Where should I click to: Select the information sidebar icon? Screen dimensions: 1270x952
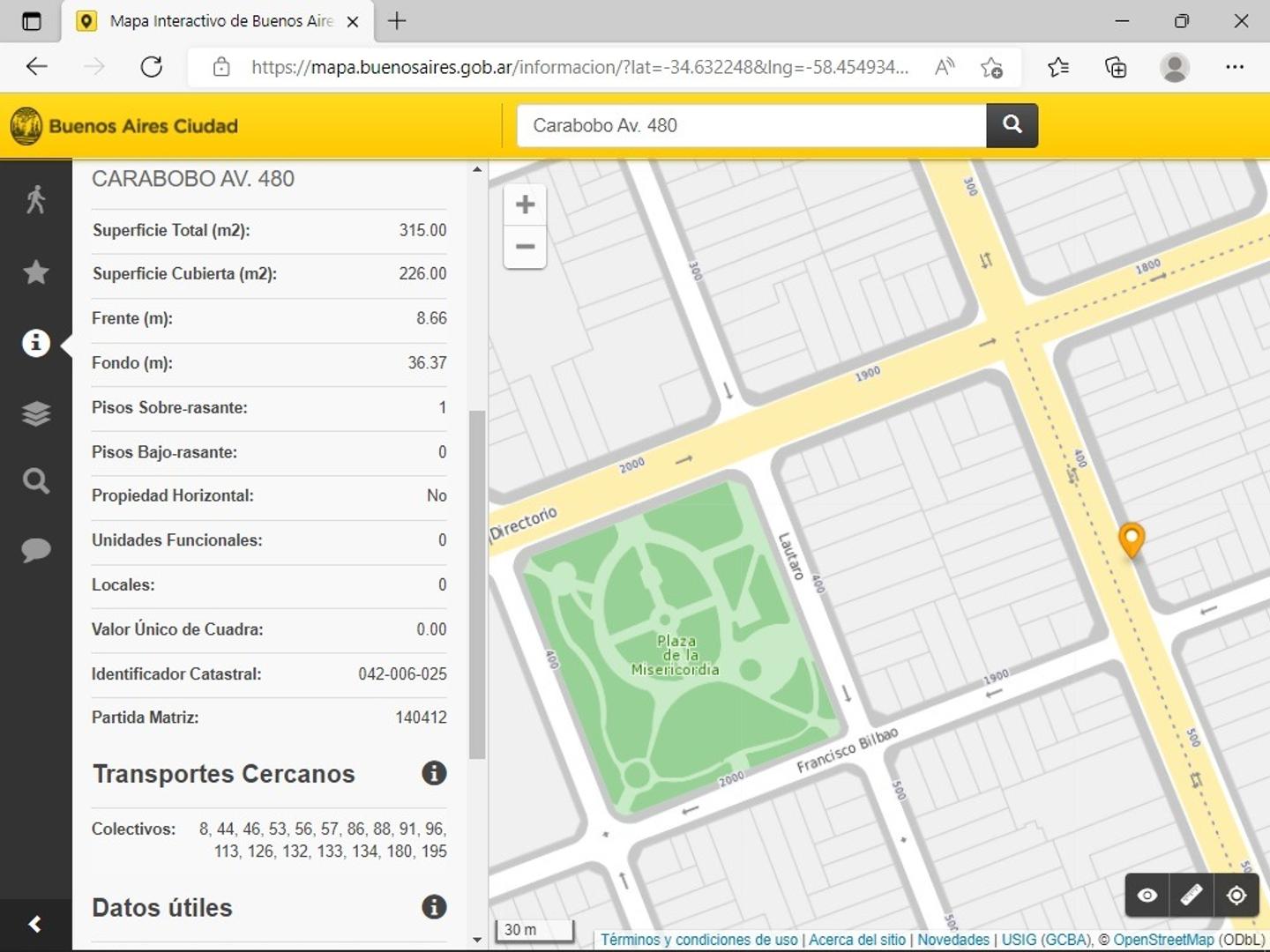tap(35, 343)
